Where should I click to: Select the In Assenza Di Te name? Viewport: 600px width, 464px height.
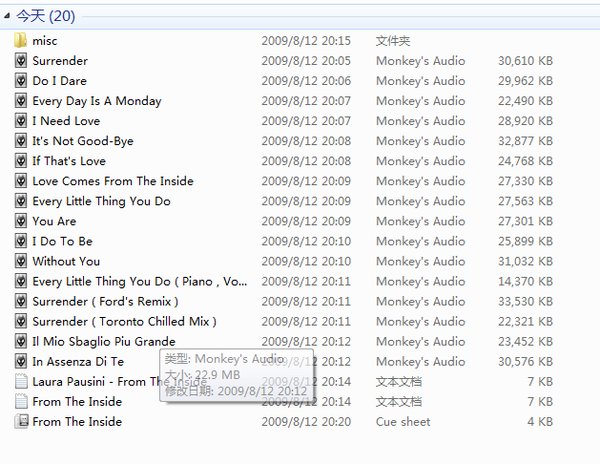(x=78, y=361)
